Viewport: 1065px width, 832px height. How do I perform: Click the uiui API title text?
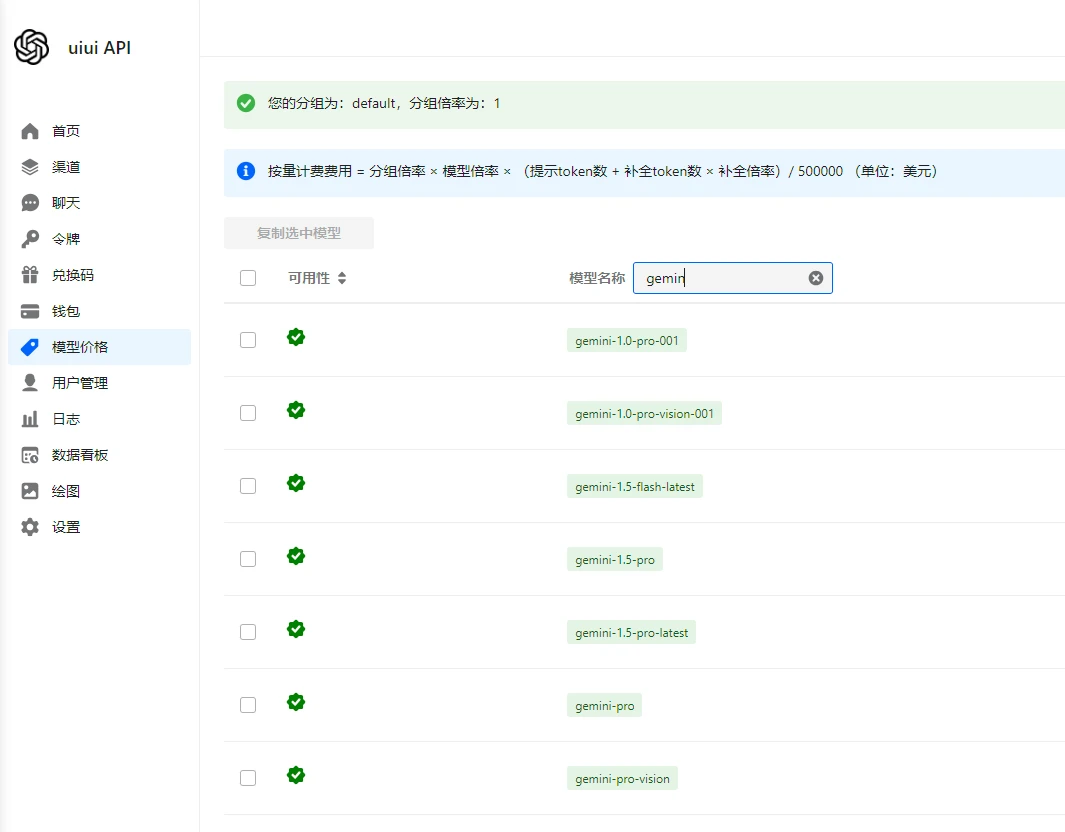[99, 48]
